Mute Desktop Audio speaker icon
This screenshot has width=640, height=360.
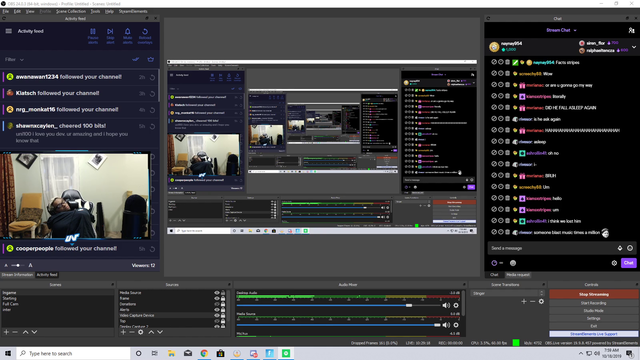coord(446,305)
